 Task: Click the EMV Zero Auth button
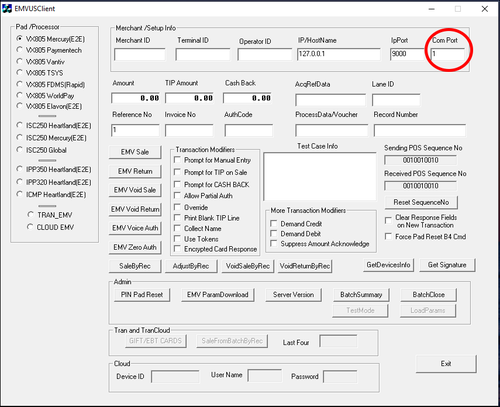pyautogui.click(x=135, y=247)
